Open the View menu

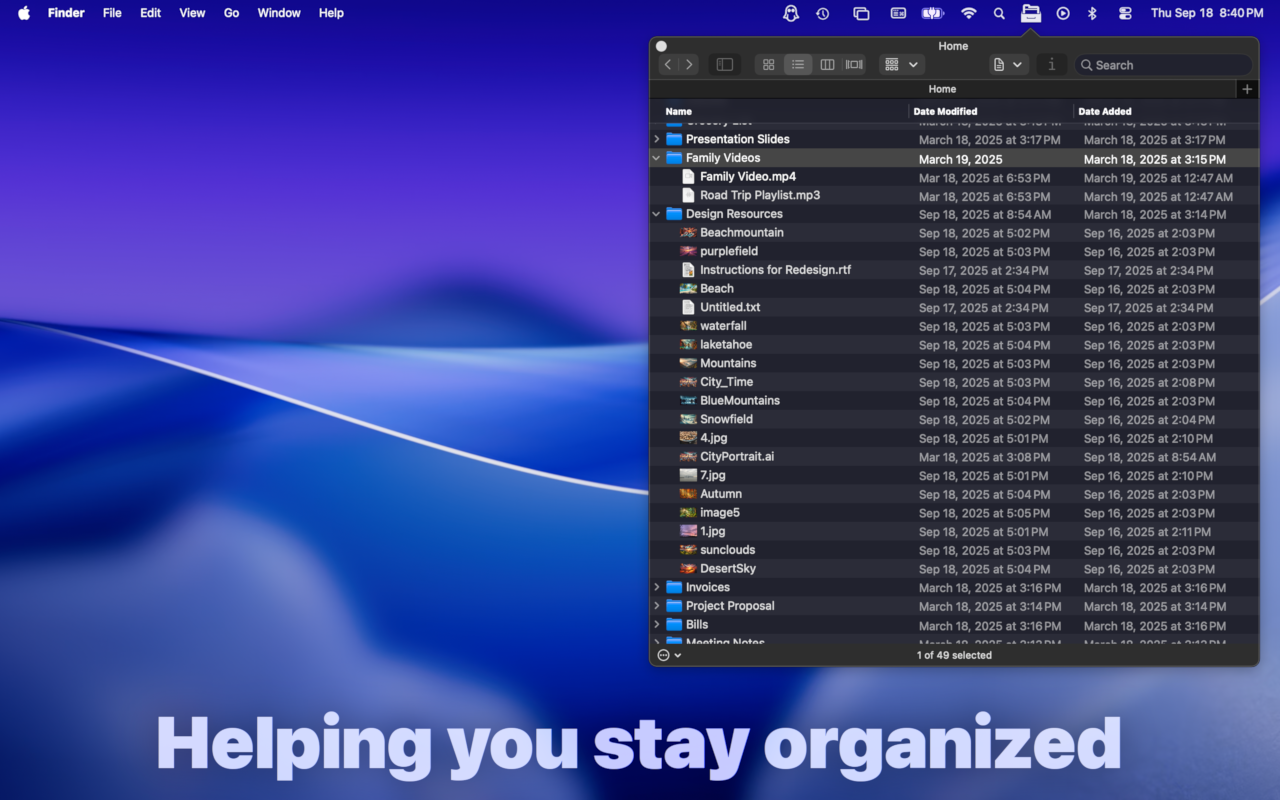click(191, 13)
